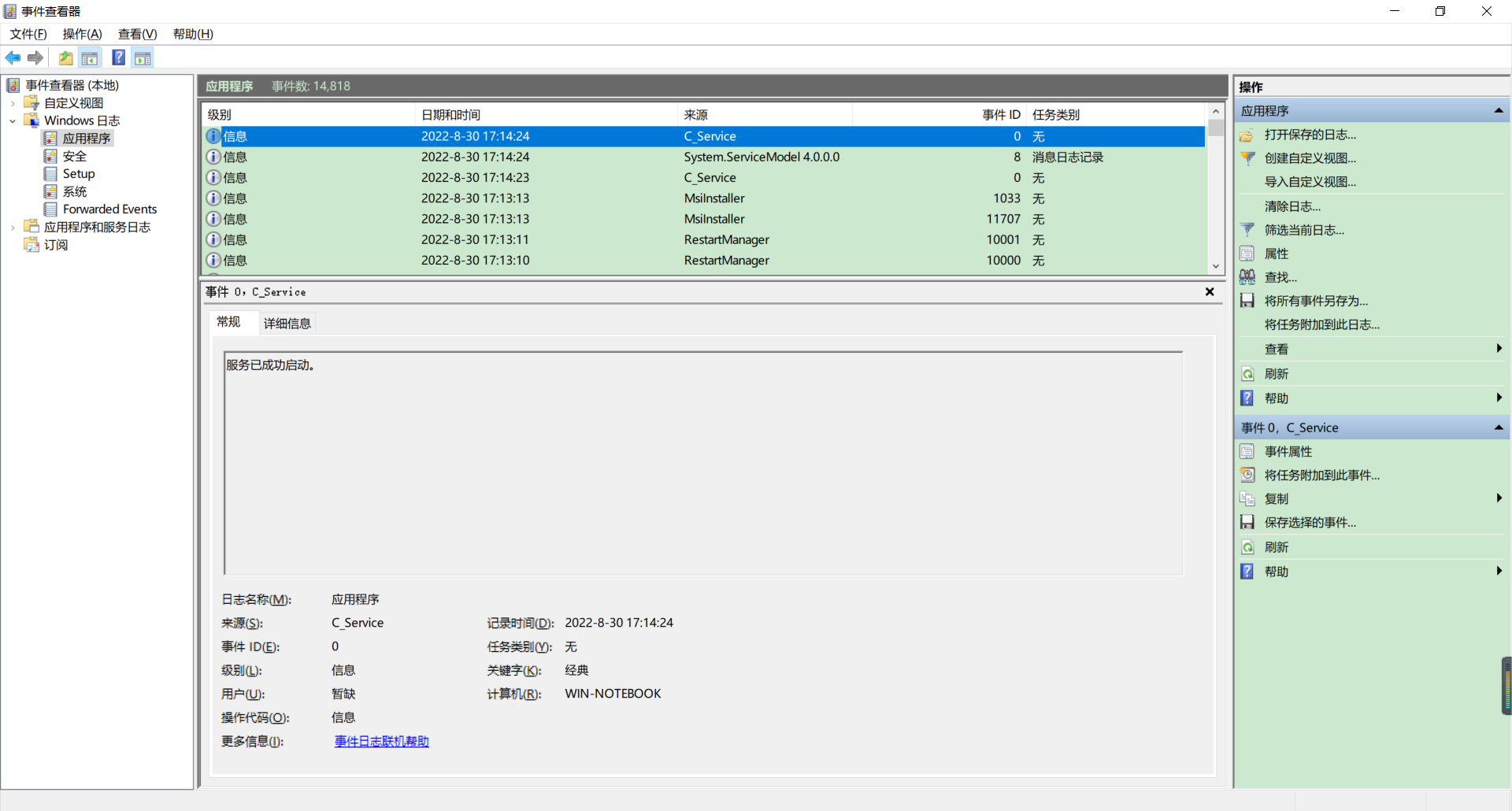
Task: Click the find binoculars icon
Action: coord(1247,277)
